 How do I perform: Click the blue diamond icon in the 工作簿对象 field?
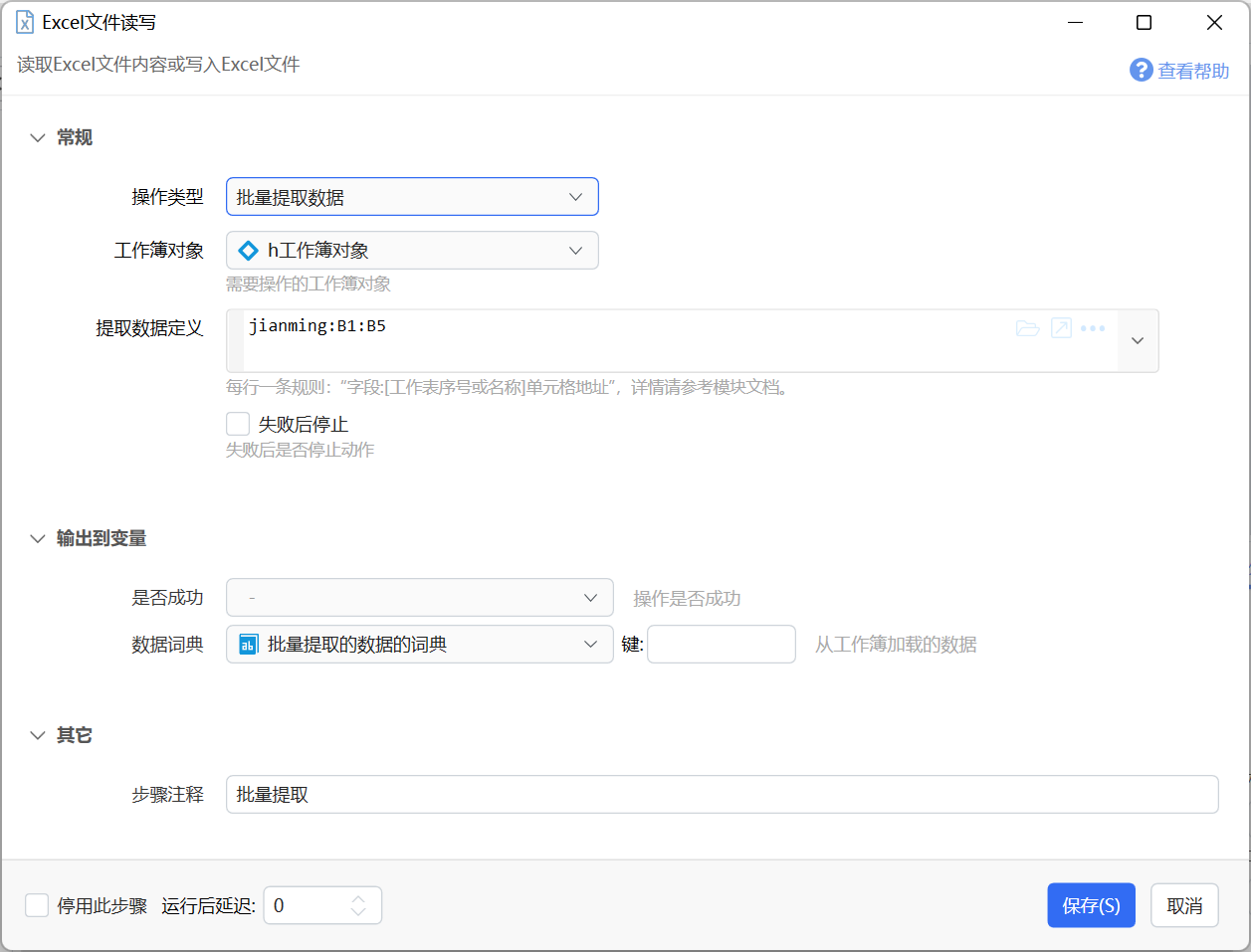[x=249, y=251]
